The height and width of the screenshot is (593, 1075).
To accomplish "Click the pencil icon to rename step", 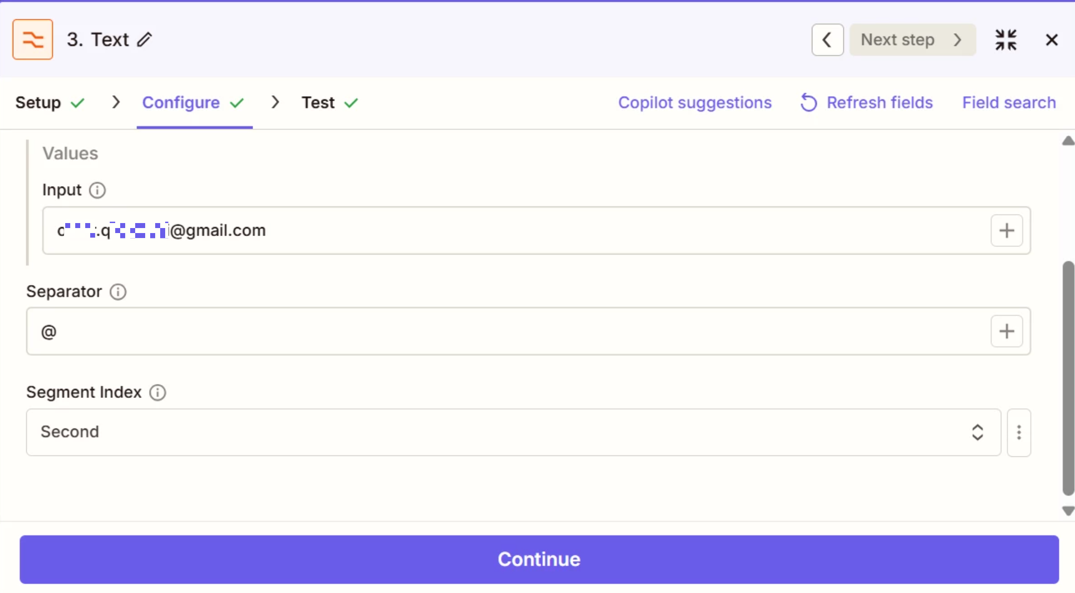I will [145, 40].
